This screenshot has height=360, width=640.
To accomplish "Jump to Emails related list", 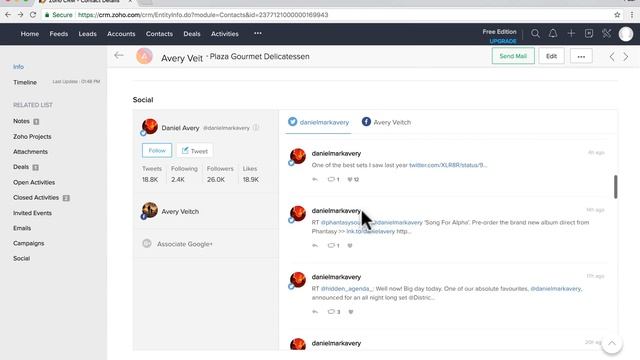I will 22,228.
